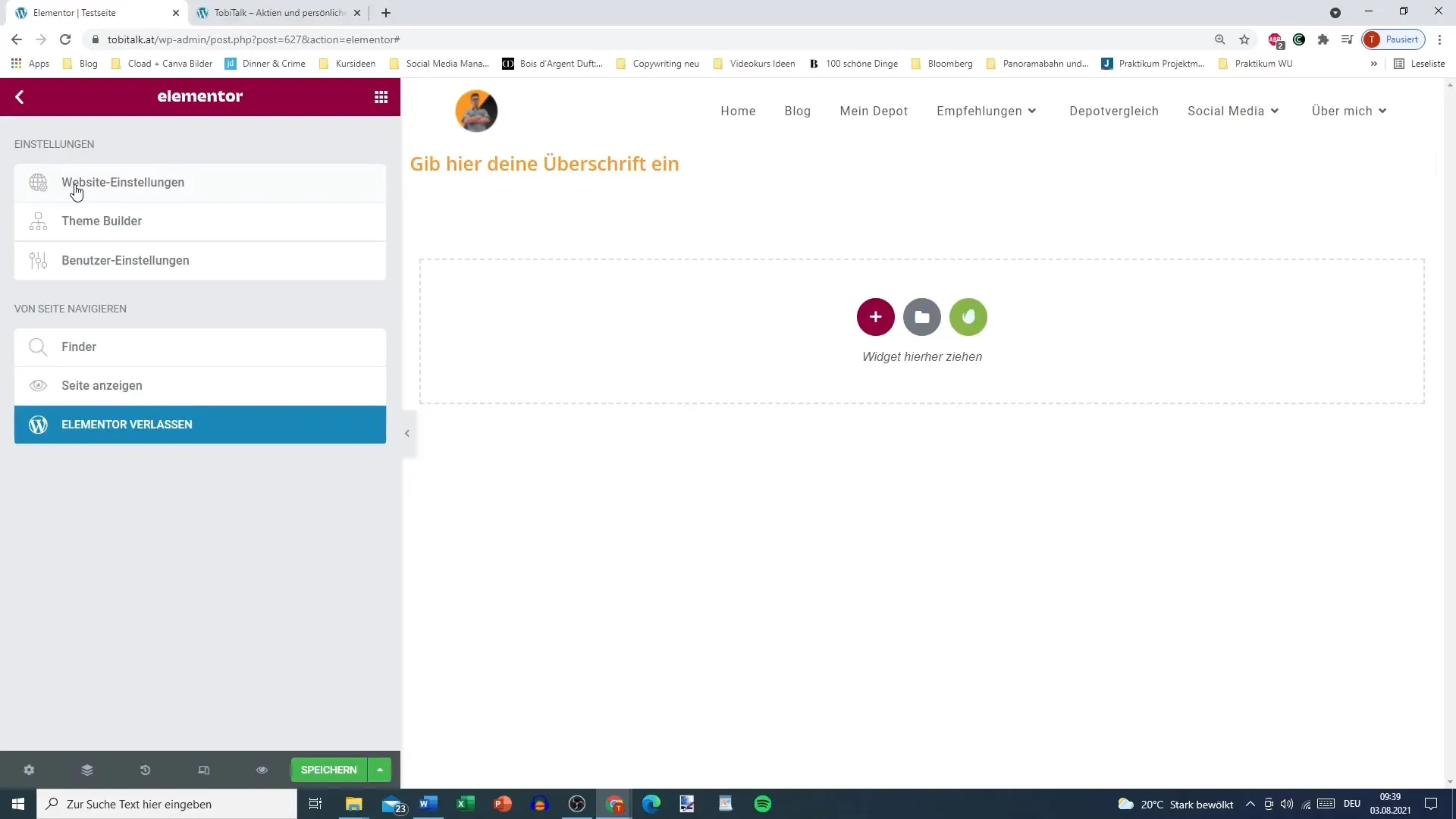Screen dimensions: 1456x819
Task: Open OBS Studio from taskbar
Action: pyautogui.click(x=577, y=804)
